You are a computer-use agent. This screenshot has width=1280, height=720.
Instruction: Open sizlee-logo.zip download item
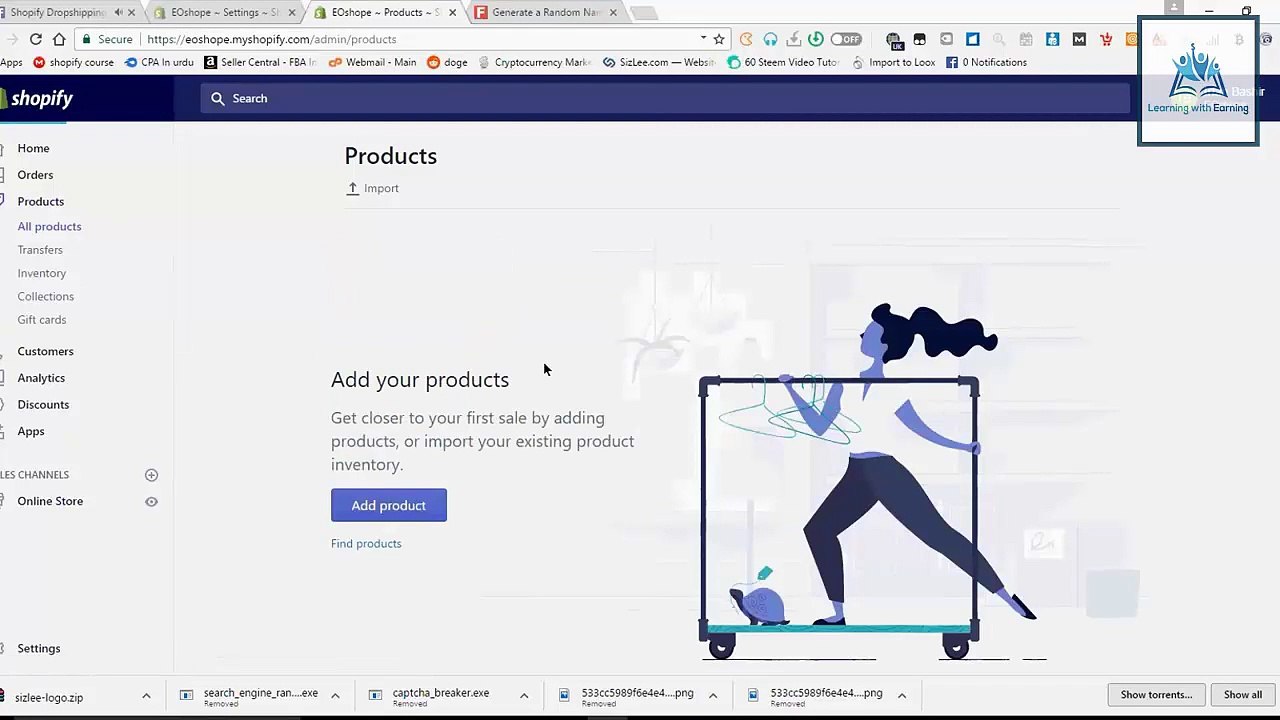49,697
